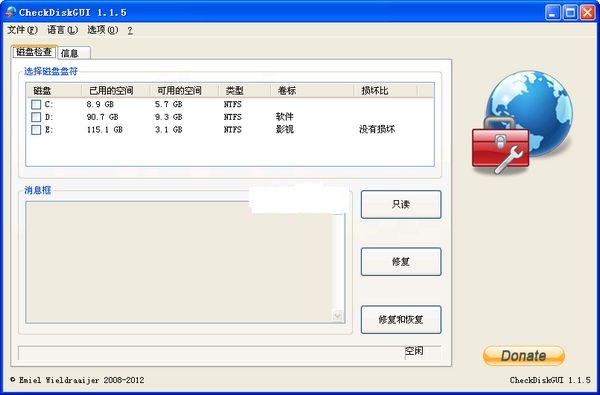
Task: Click the 9.3 GB free space value
Action: 168,117
